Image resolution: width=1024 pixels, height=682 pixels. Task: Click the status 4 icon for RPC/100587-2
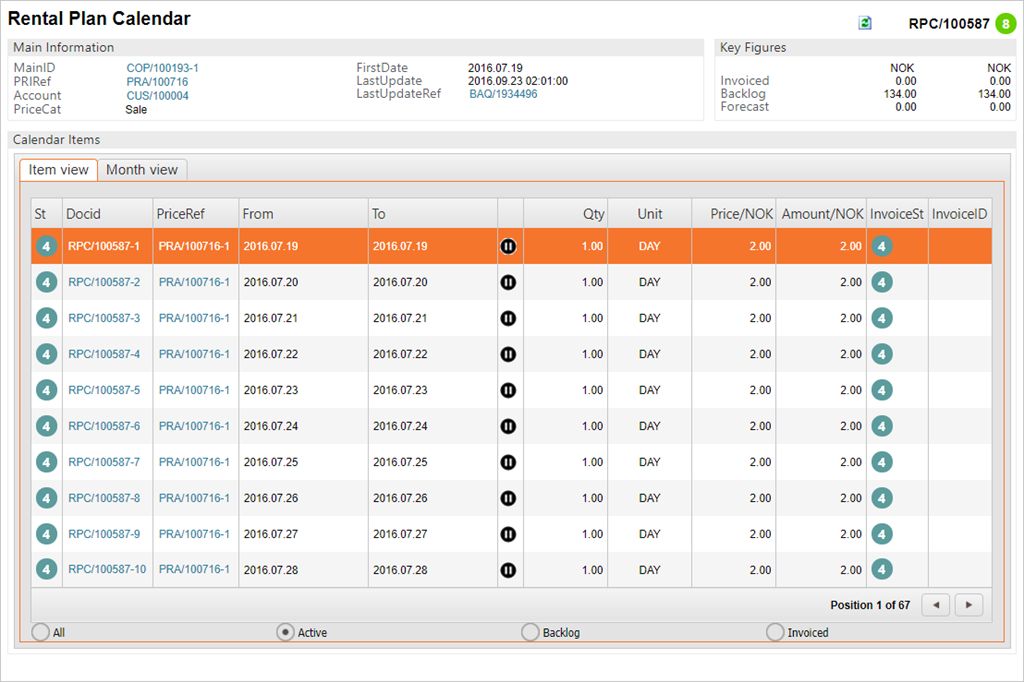pyautogui.click(x=46, y=282)
